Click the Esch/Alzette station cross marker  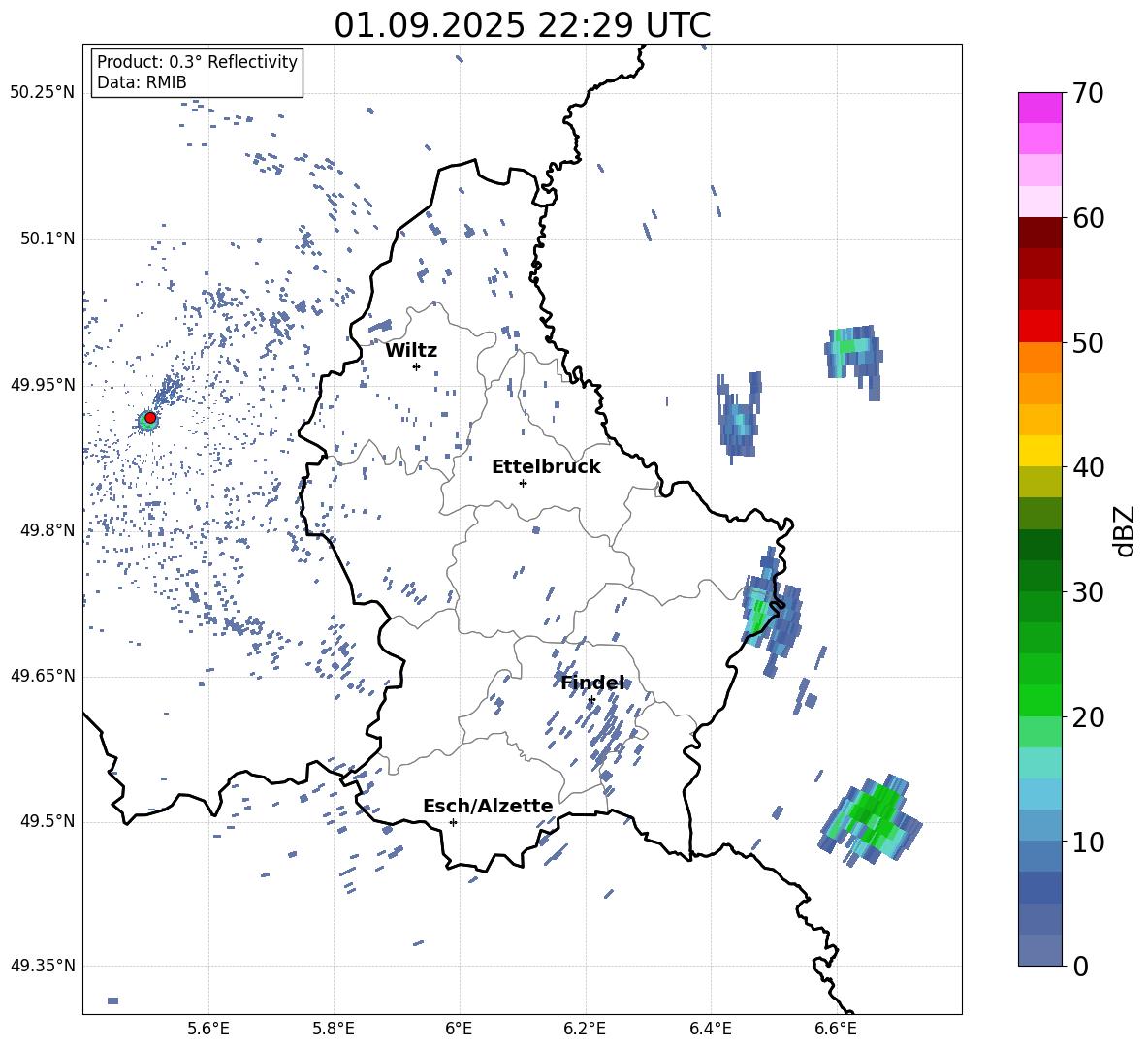(x=453, y=822)
